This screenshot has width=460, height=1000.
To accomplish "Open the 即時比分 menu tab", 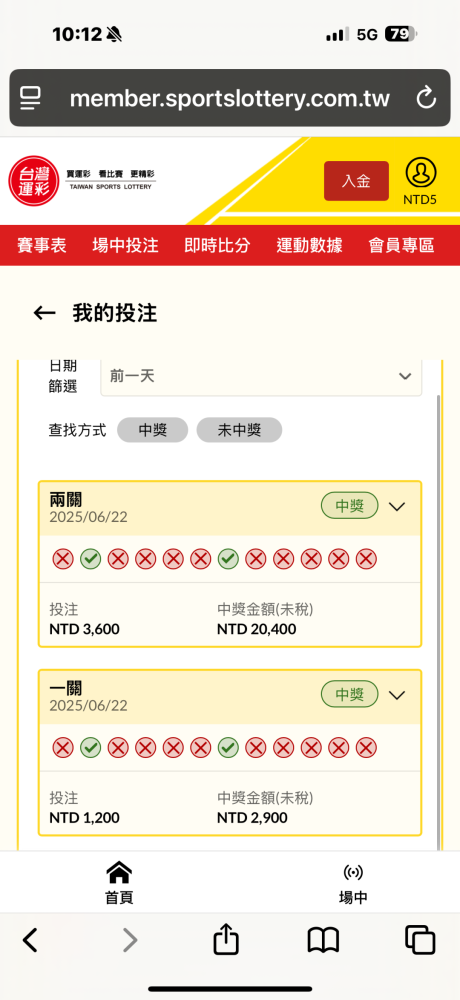I will 217,246.
